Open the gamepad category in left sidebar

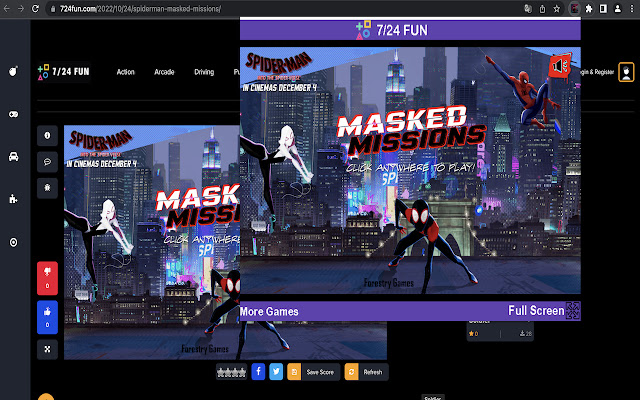click(x=13, y=114)
